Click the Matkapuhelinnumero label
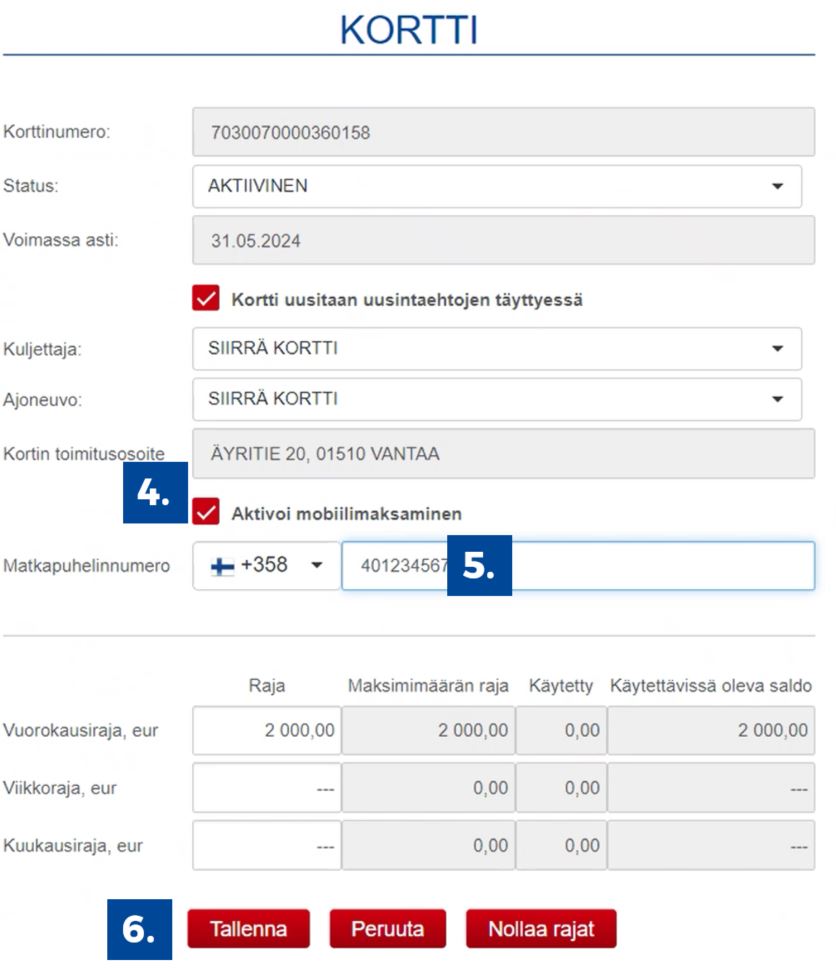Screen dimensions: 836x973 (86, 566)
